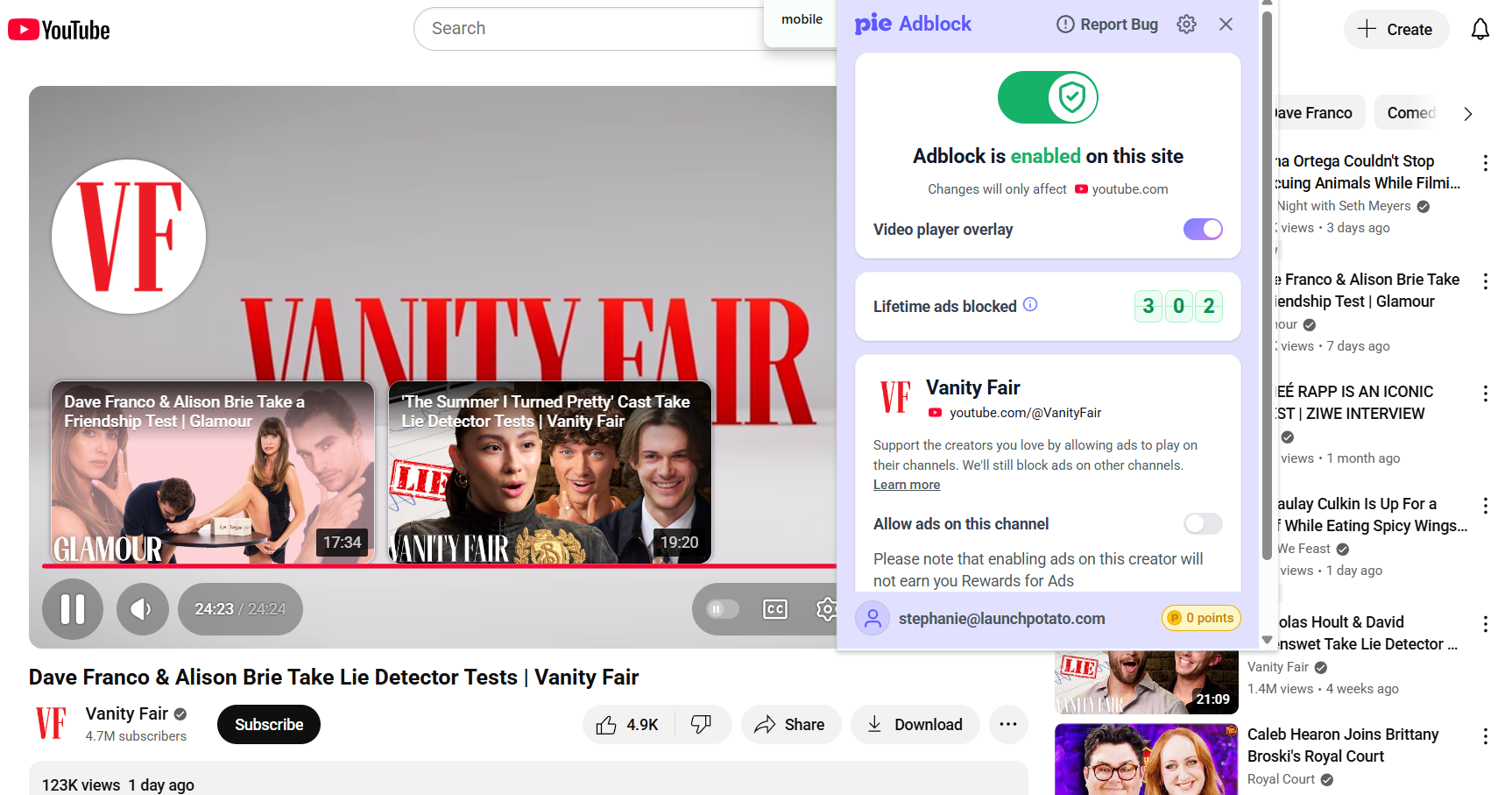Click Report Bug in Adblock panel

(x=1107, y=25)
